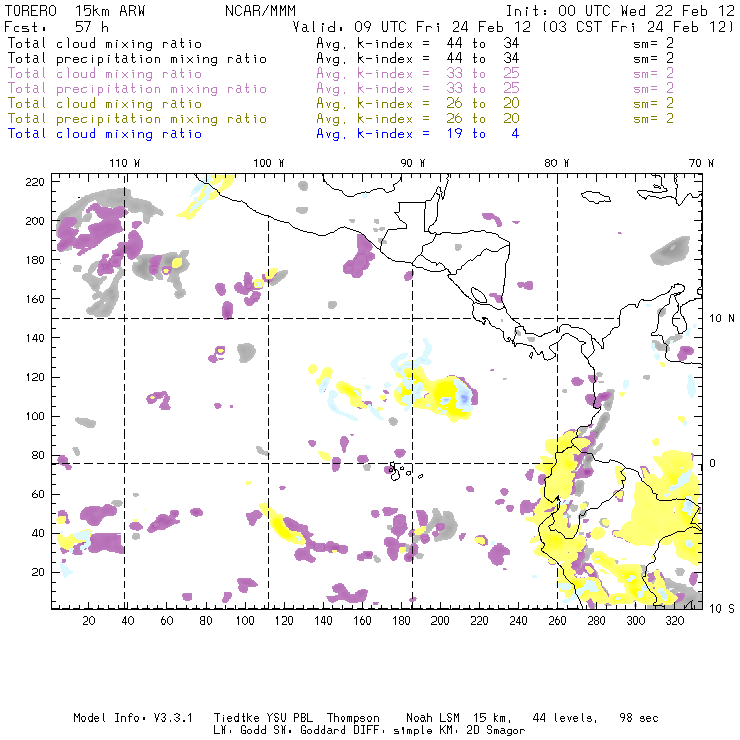Click the 'TORERO 15km ARW' title text
Screen dimensions: 740x740
click(75, 11)
